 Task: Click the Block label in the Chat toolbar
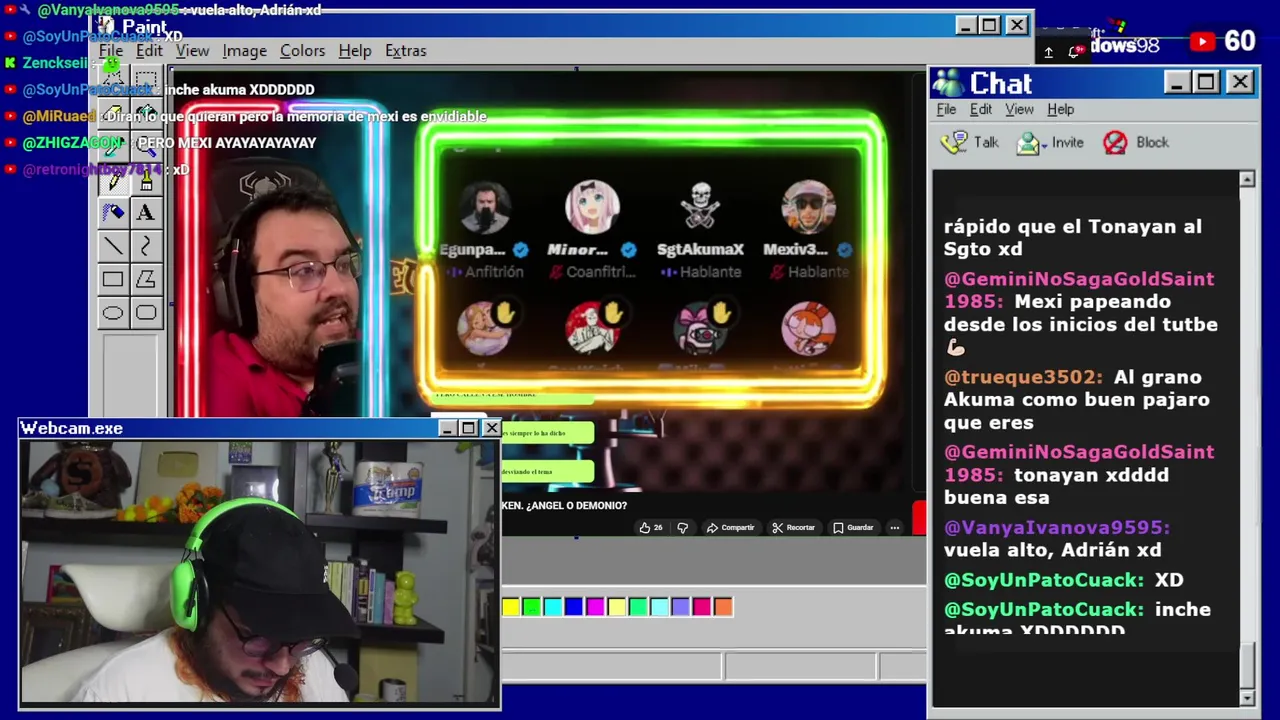[1152, 143]
